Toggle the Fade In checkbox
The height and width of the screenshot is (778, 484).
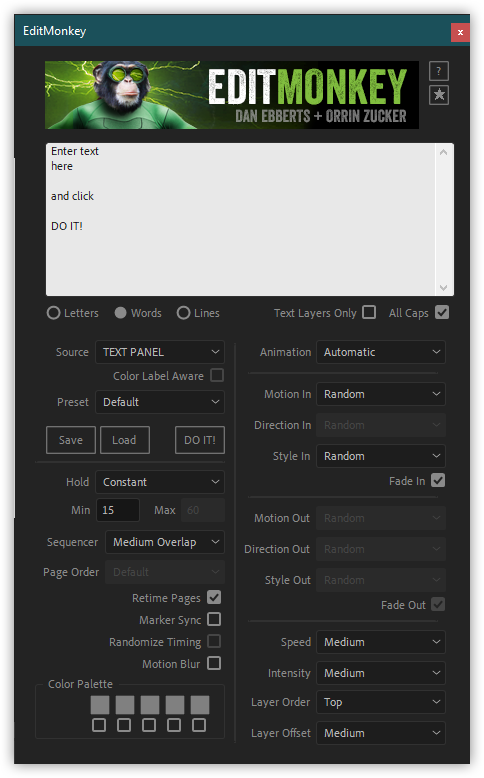(438, 480)
